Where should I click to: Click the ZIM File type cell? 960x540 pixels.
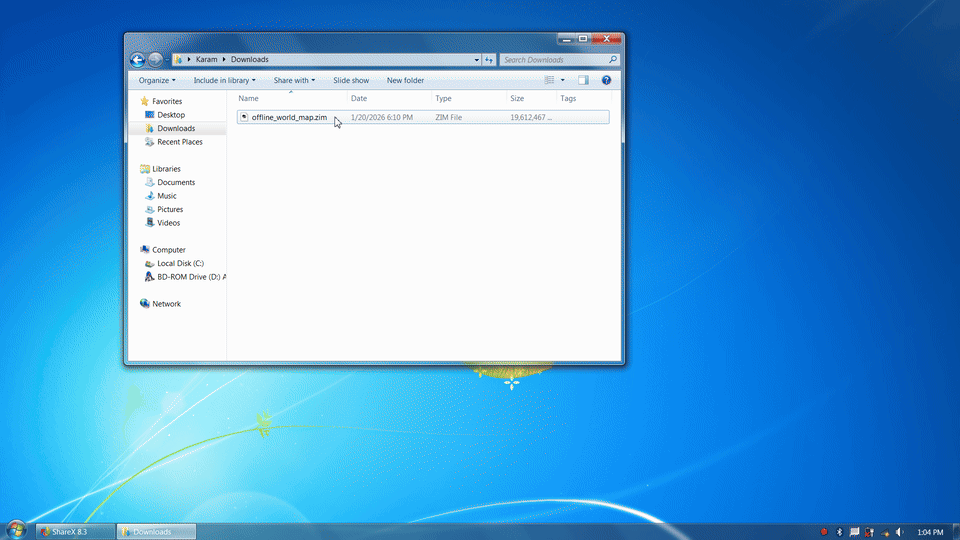(x=448, y=117)
